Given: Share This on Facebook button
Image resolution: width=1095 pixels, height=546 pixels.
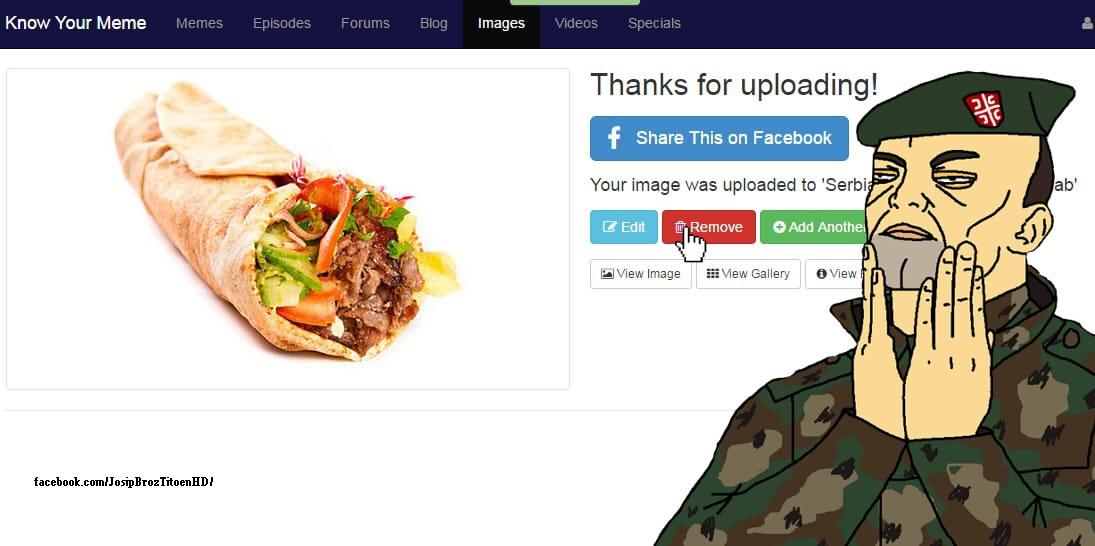Looking at the screenshot, I should (719, 138).
